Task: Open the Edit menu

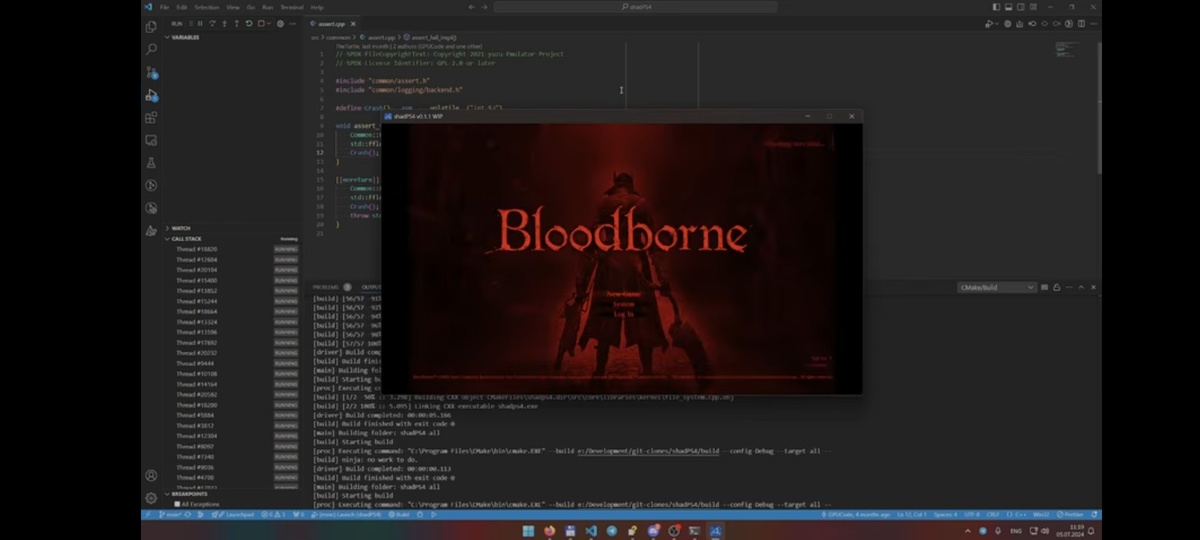Action: [182, 7]
